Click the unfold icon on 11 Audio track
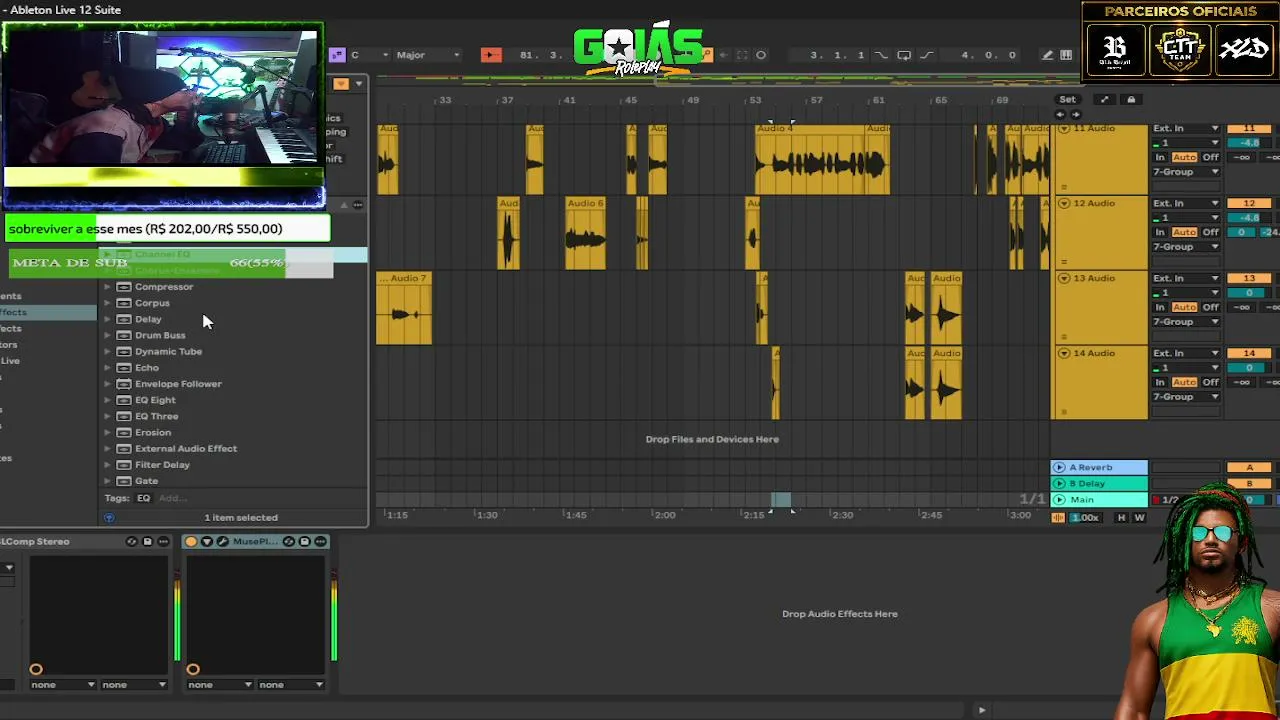Image resolution: width=1280 pixels, height=720 pixels. point(1064,129)
